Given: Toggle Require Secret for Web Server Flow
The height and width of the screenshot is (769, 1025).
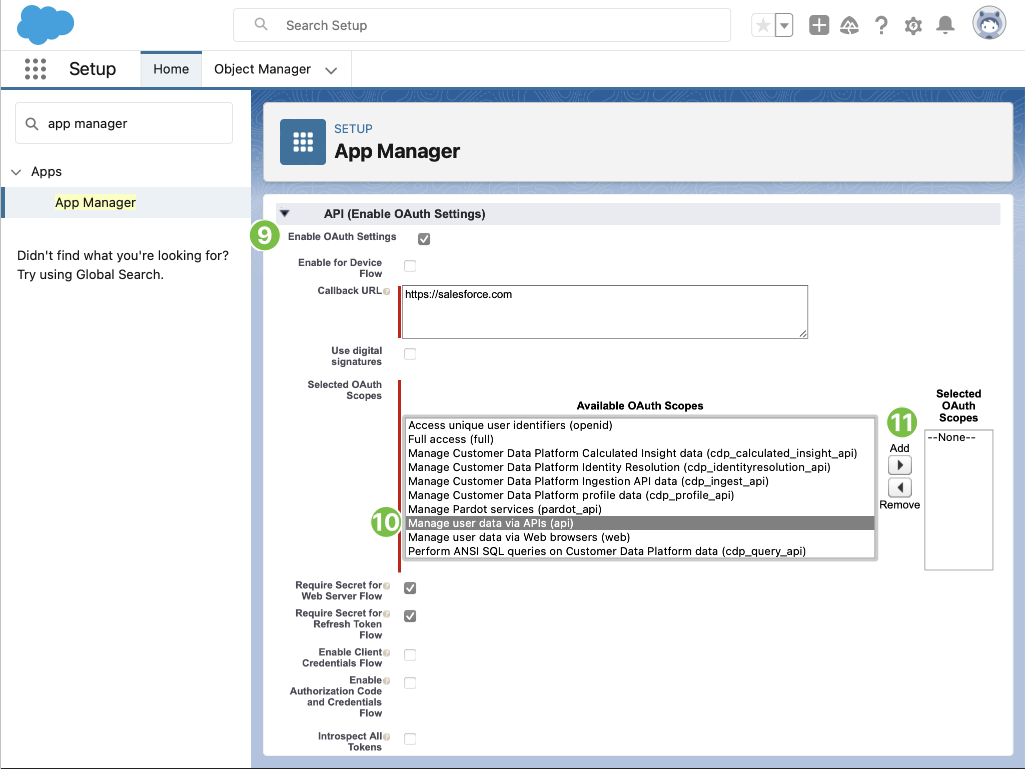Looking at the screenshot, I should (410, 588).
